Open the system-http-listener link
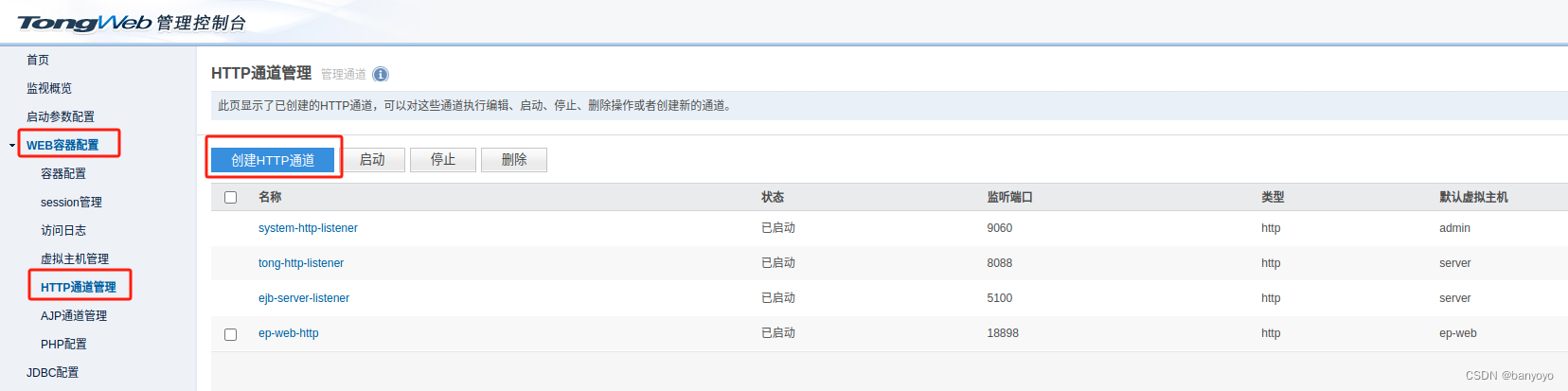The height and width of the screenshot is (391, 1568). (308, 228)
